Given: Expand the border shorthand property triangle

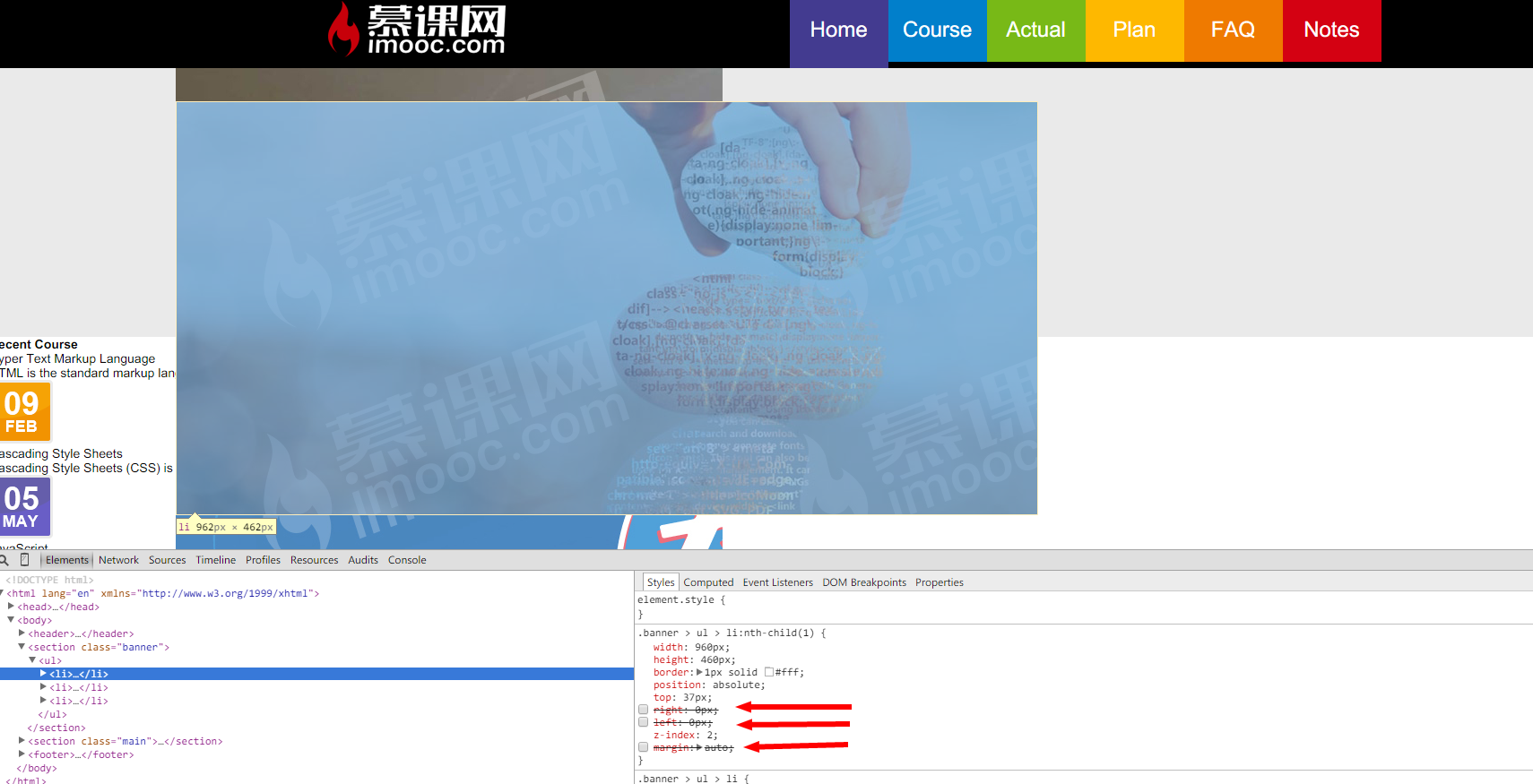Looking at the screenshot, I should [x=699, y=672].
